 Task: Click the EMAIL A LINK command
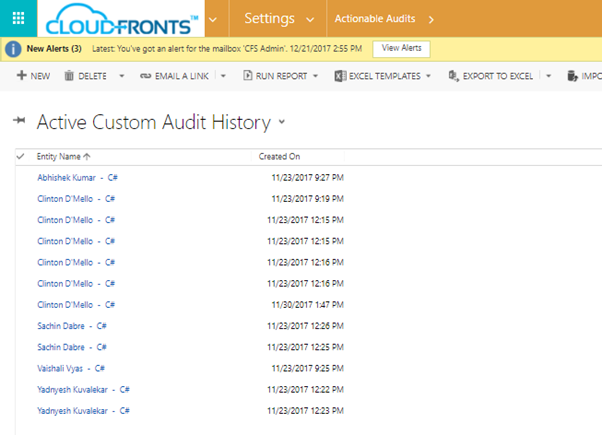coord(182,76)
